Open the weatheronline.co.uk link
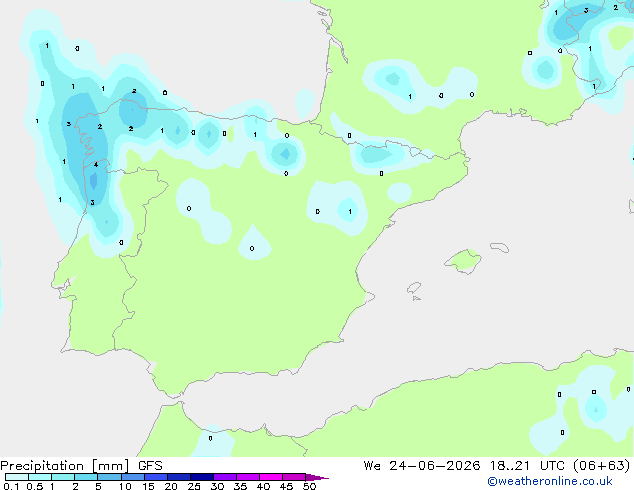 pos(550,481)
